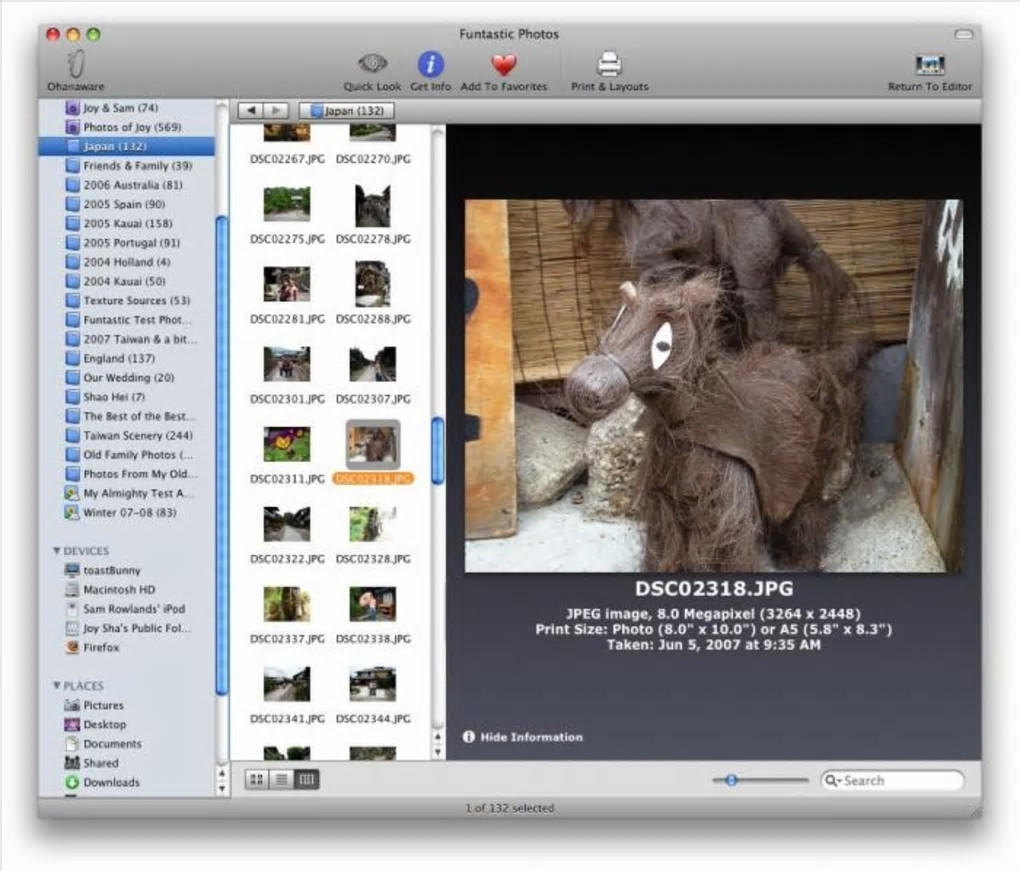Click Hide Information link
The height and width of the screenshot is (871, 1020).
530,737
